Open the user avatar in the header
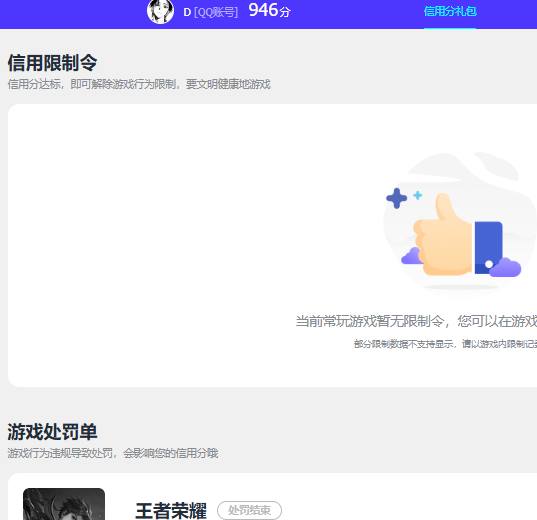Viewport: 537px width, 520px height. [160, 11]
